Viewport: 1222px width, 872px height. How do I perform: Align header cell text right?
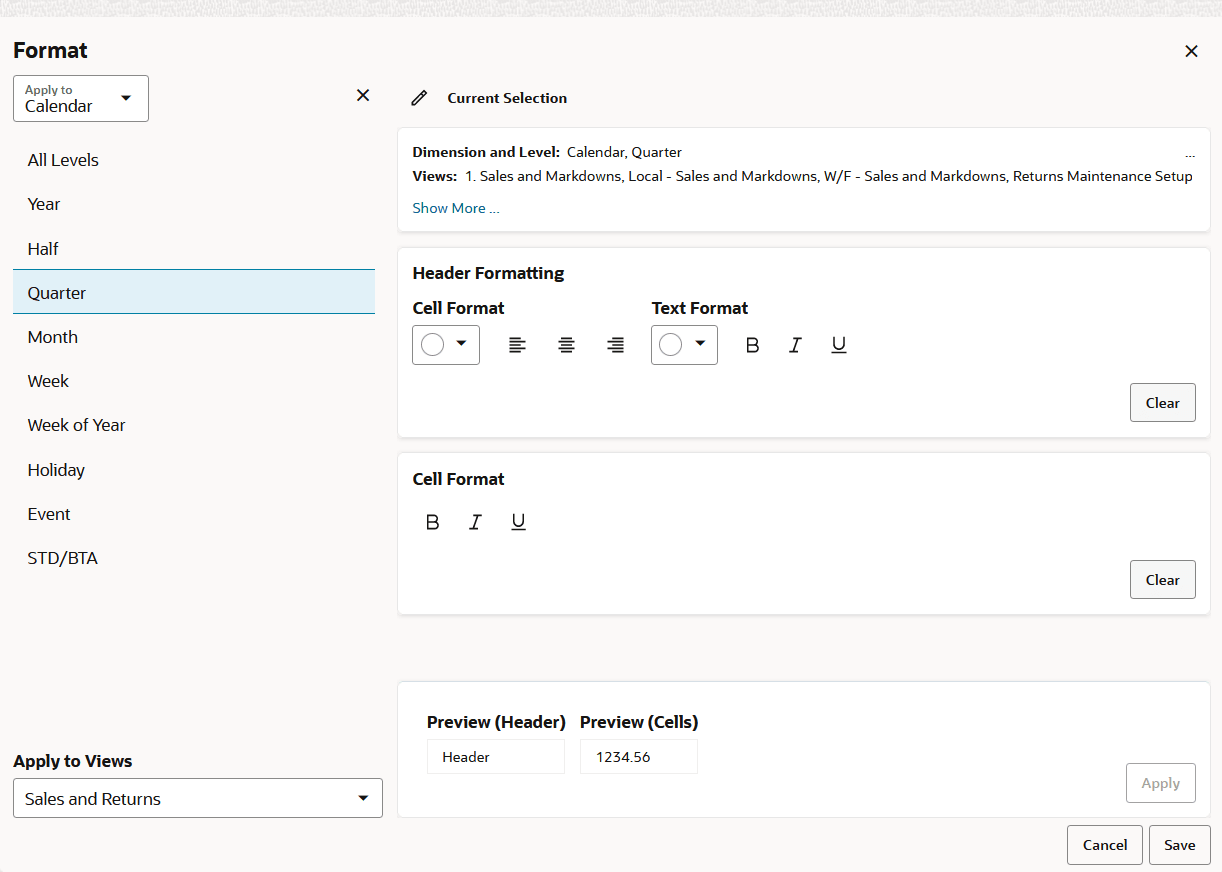tap(616, 345)
